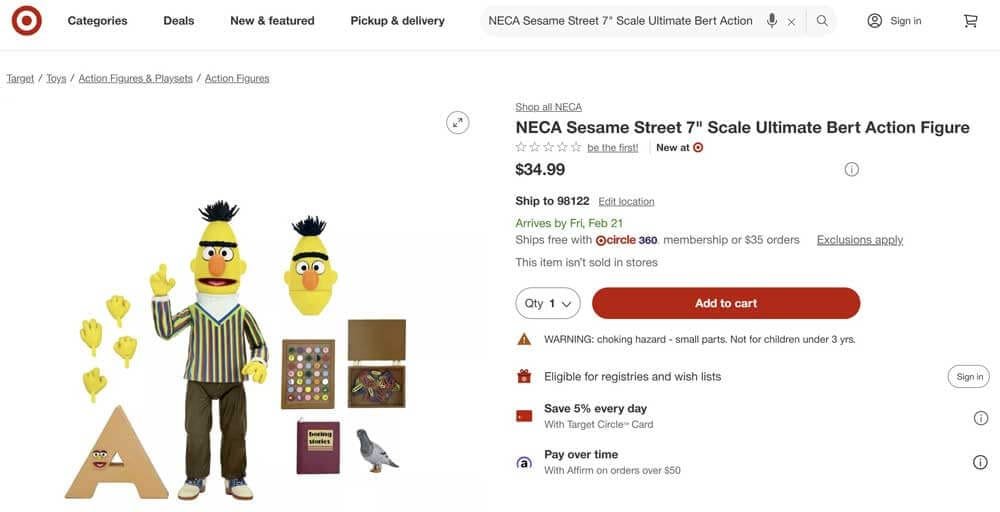
Task: Start voice search with the microphone
Action: [x=772, y=20]
